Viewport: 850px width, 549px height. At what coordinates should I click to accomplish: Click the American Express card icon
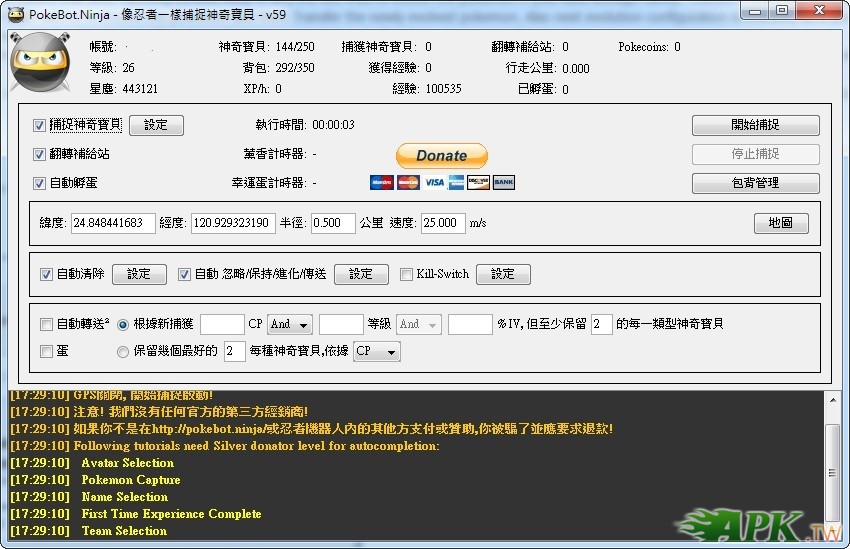(x=456, y=183)
